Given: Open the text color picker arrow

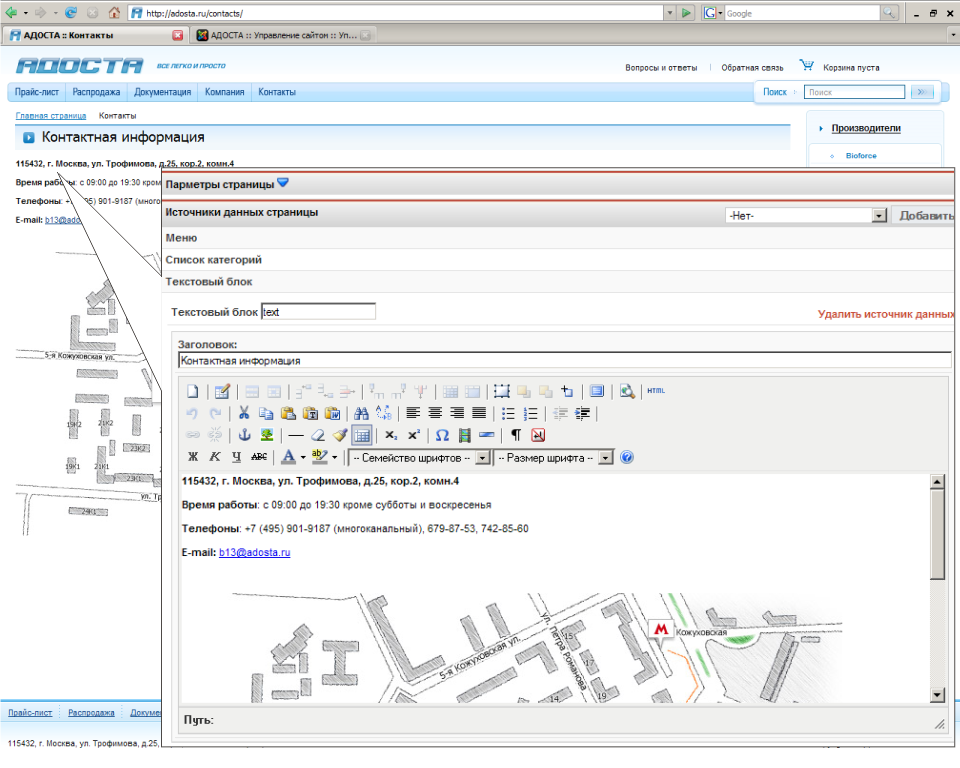Looking at the screenshot, I should tap(303, 457).
